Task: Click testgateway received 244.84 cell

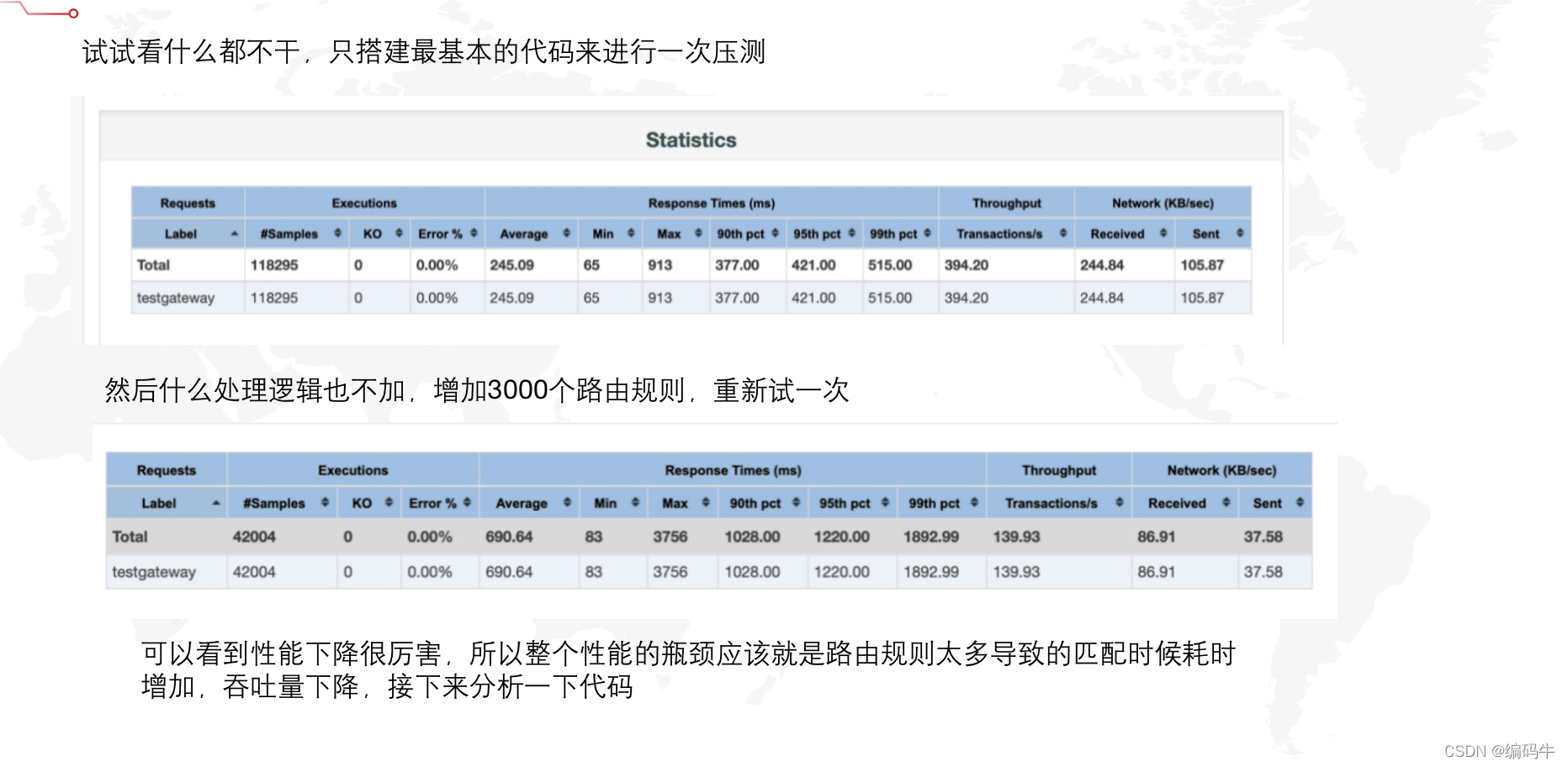Action: [x=1102, y=298]
